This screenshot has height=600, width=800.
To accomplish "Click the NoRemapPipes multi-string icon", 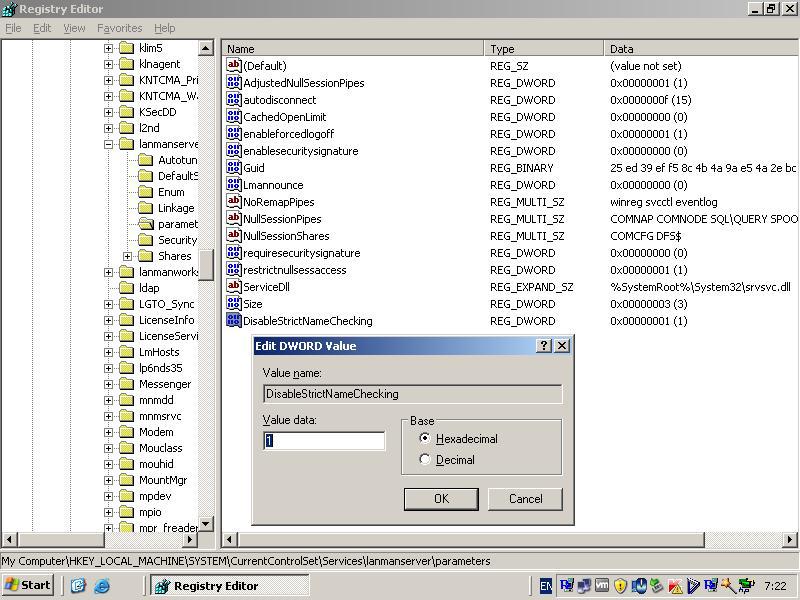I will (234, 202).
